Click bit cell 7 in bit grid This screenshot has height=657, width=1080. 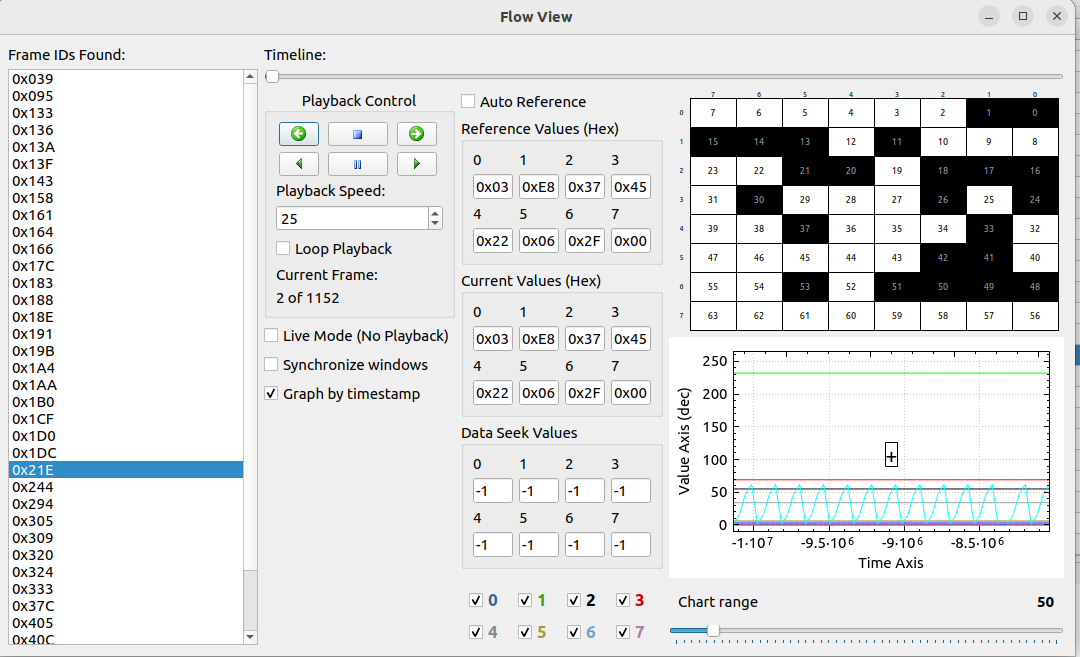pyautogui.click(x=713, y=113)
